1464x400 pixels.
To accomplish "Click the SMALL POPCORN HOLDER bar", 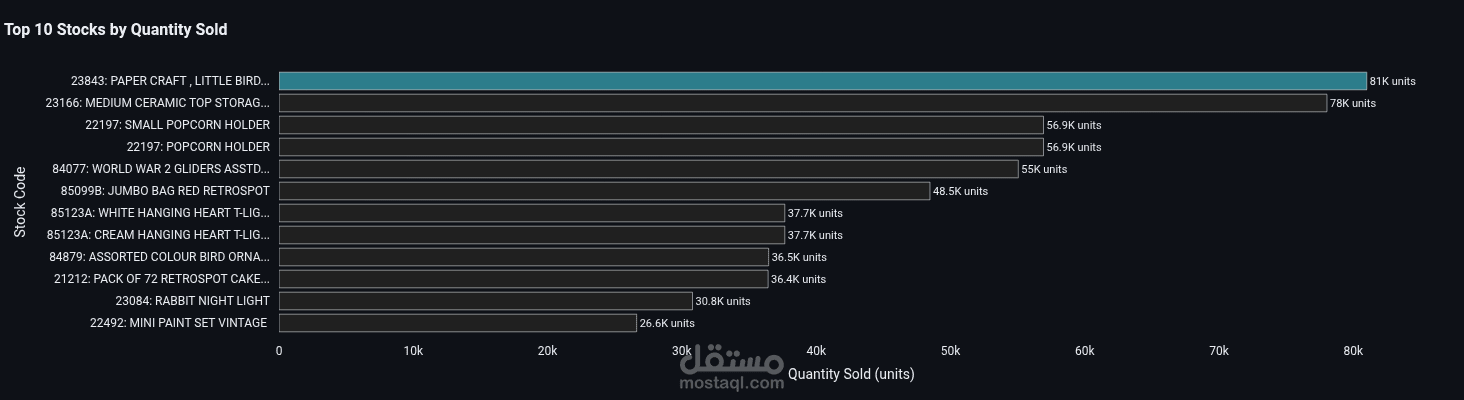I will [660, 125].
